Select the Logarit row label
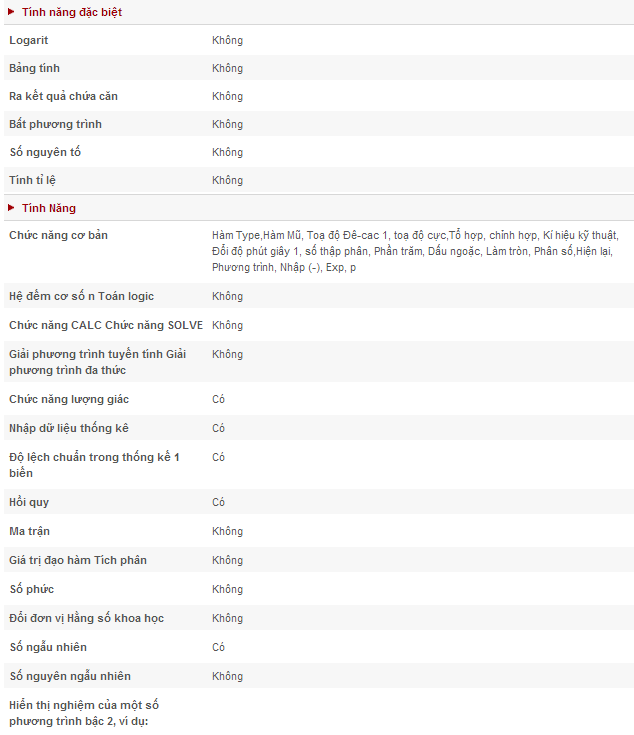Image resolution: width=634 pixels, height=735 pixels. [29, 40]
